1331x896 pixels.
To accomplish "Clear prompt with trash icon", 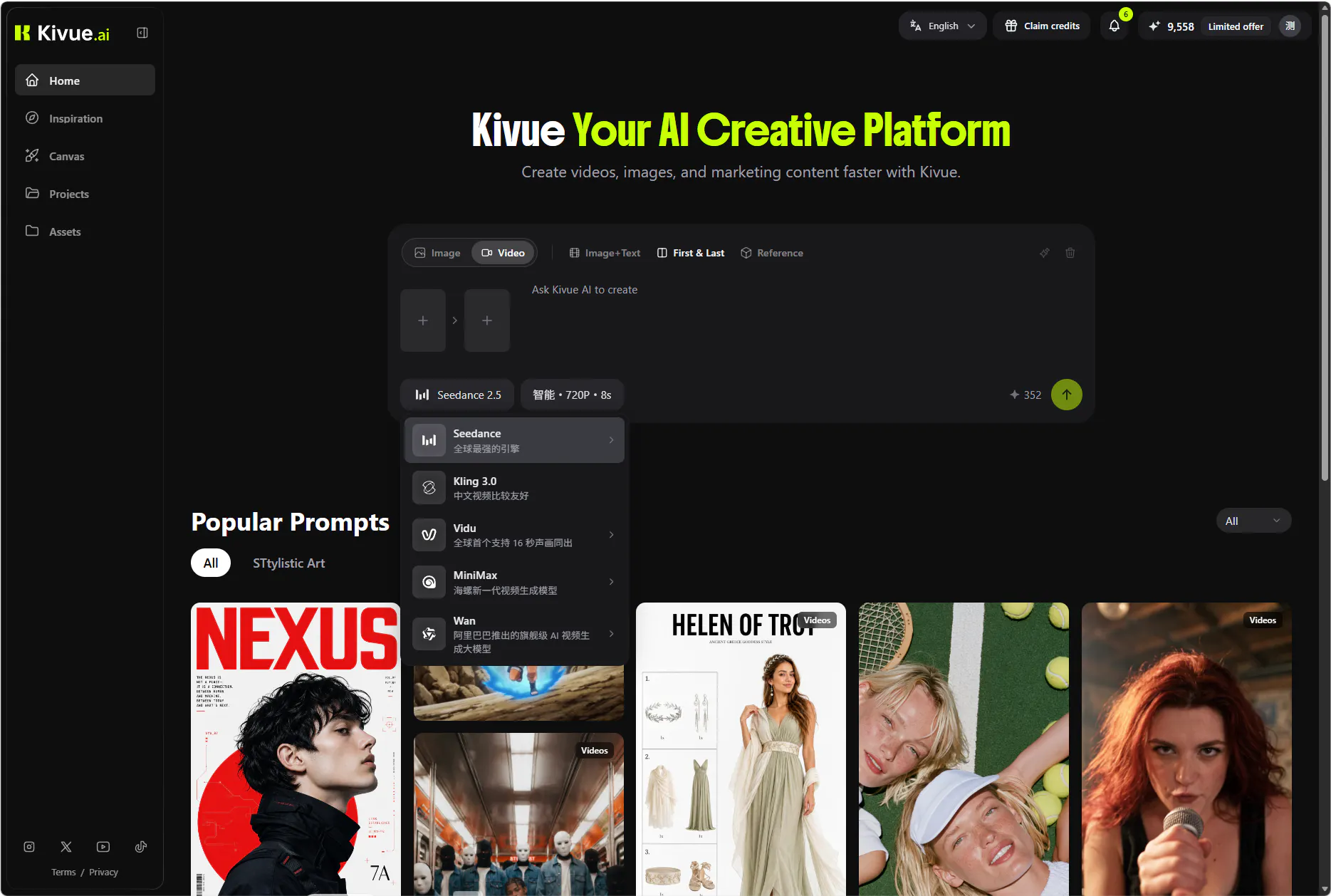I will 1070,253.
